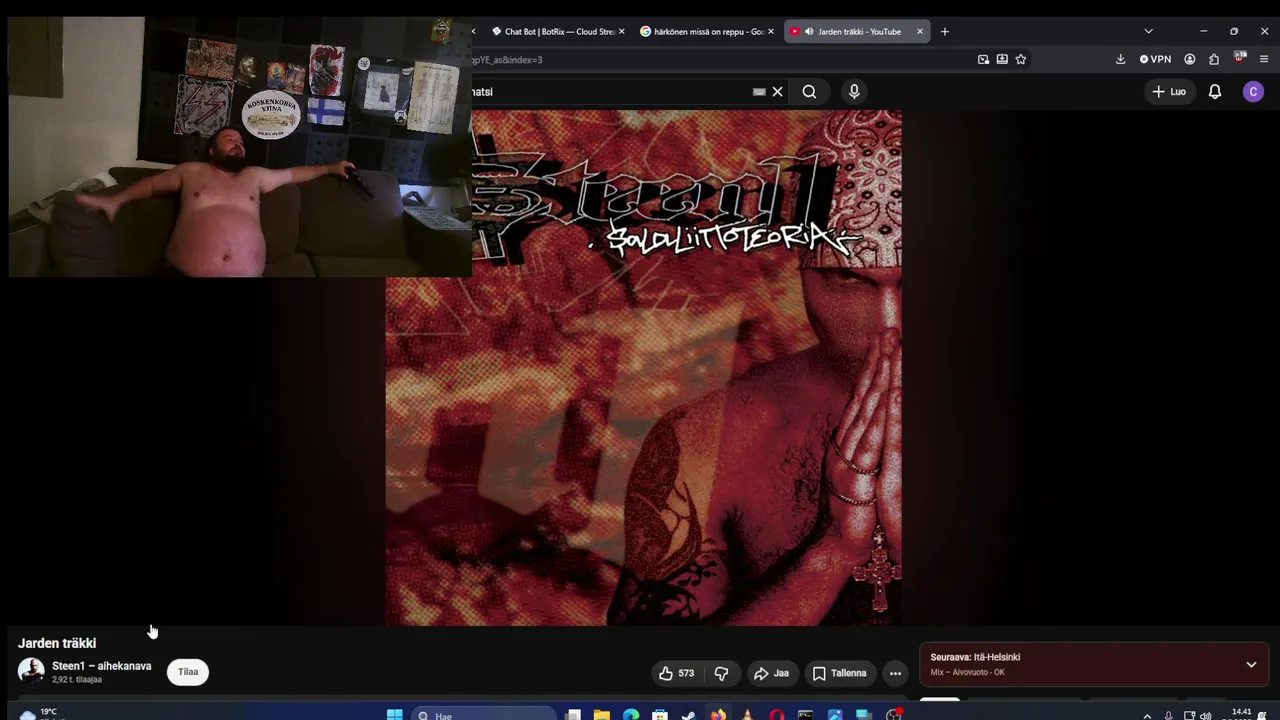
Task: Play or pause the Steen1 video
Action: (x=643, y=368)
